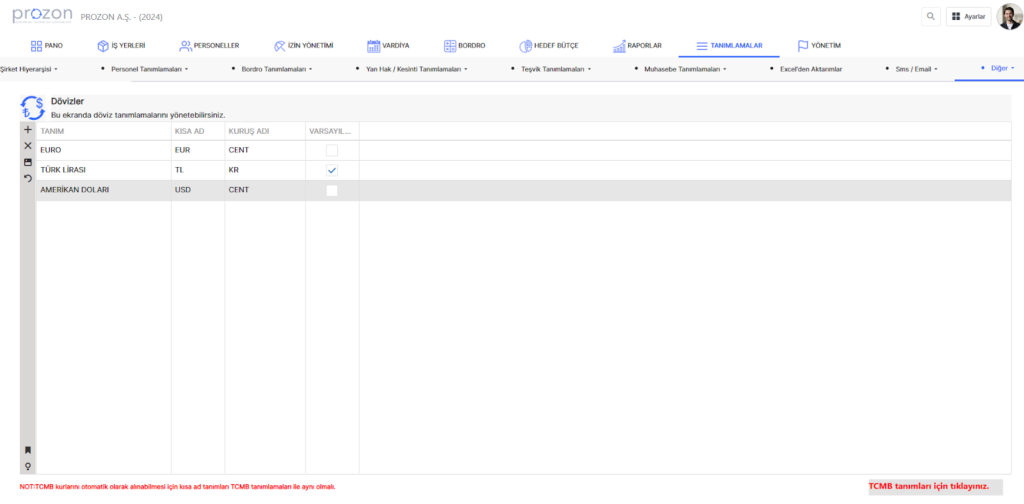Expand Personel Tanımlamaları dropdown
1024x504 pixels.
(149, 69)
